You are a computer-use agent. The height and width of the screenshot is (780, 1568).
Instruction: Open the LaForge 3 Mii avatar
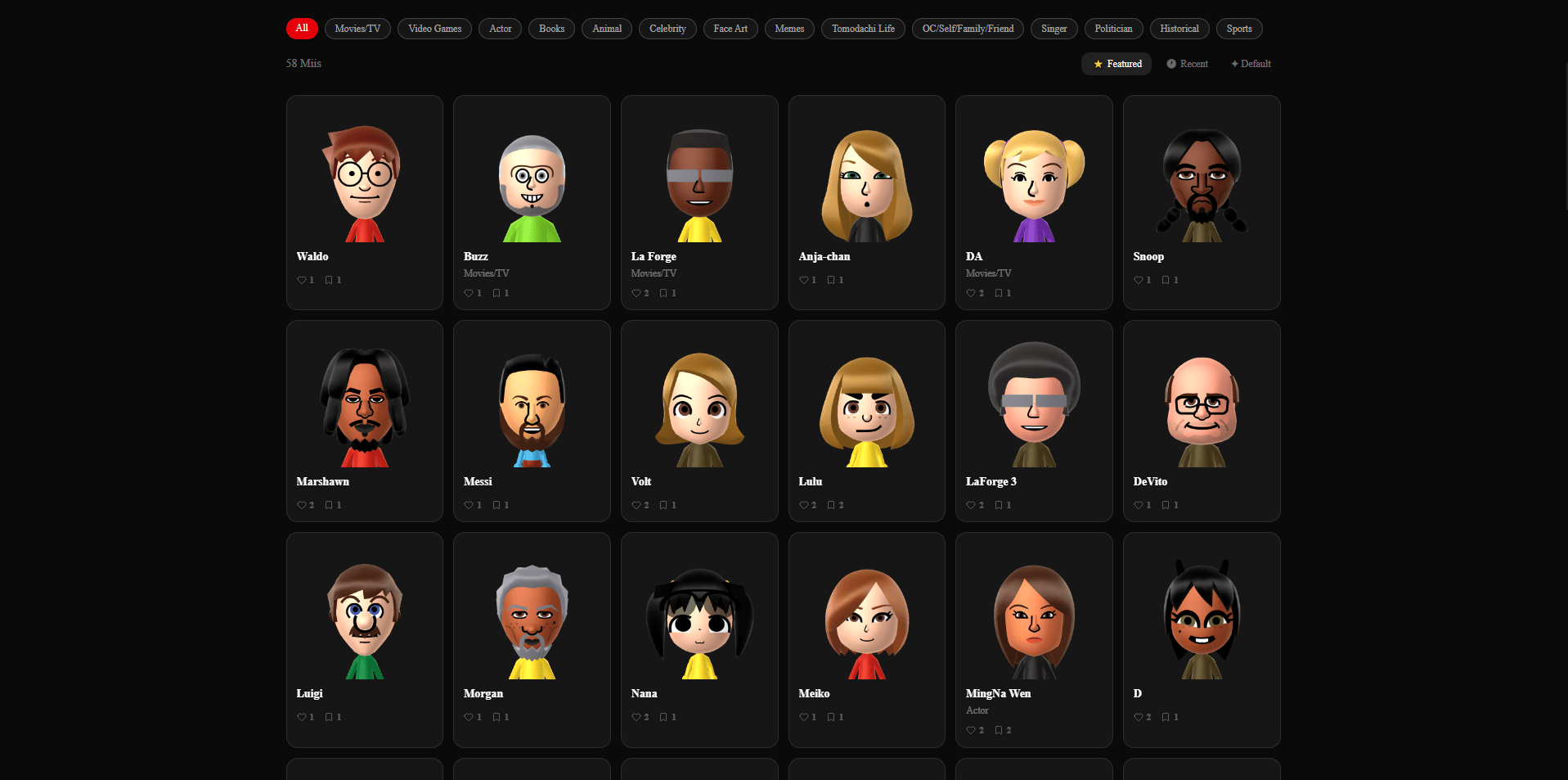(1034, 404)
